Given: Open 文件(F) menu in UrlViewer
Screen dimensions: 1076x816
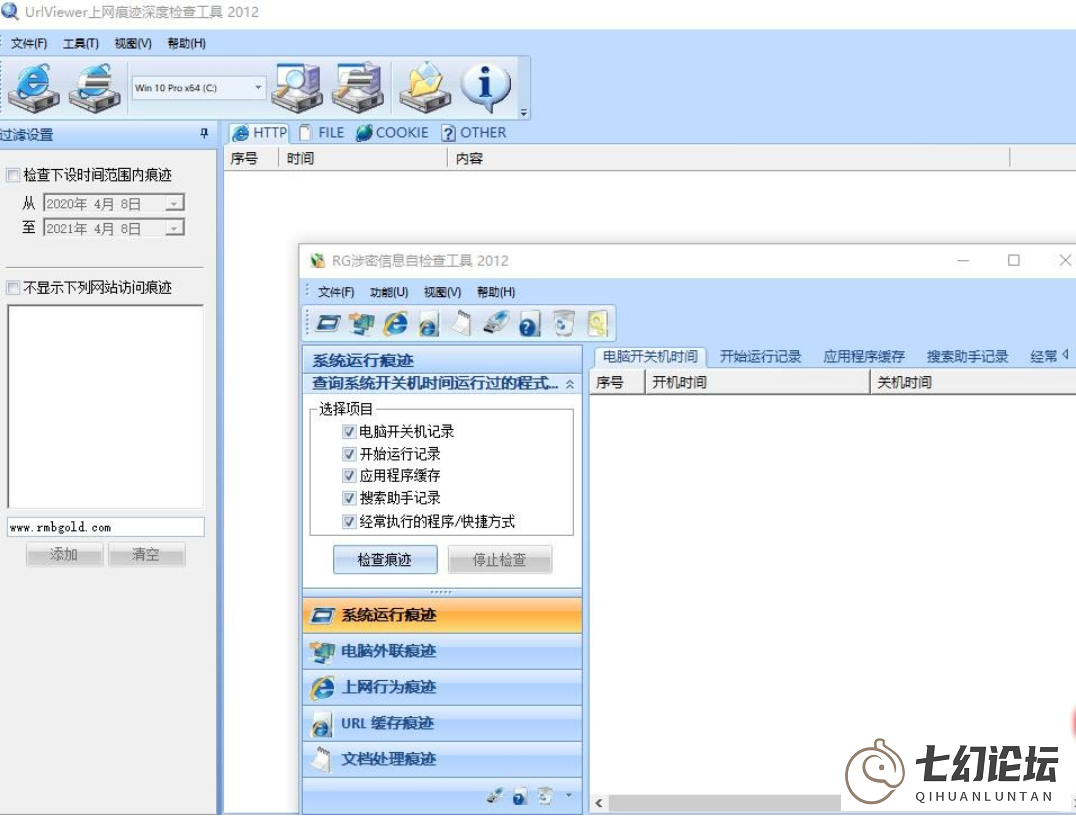Looking at the screenshot, I should [29, 43].
